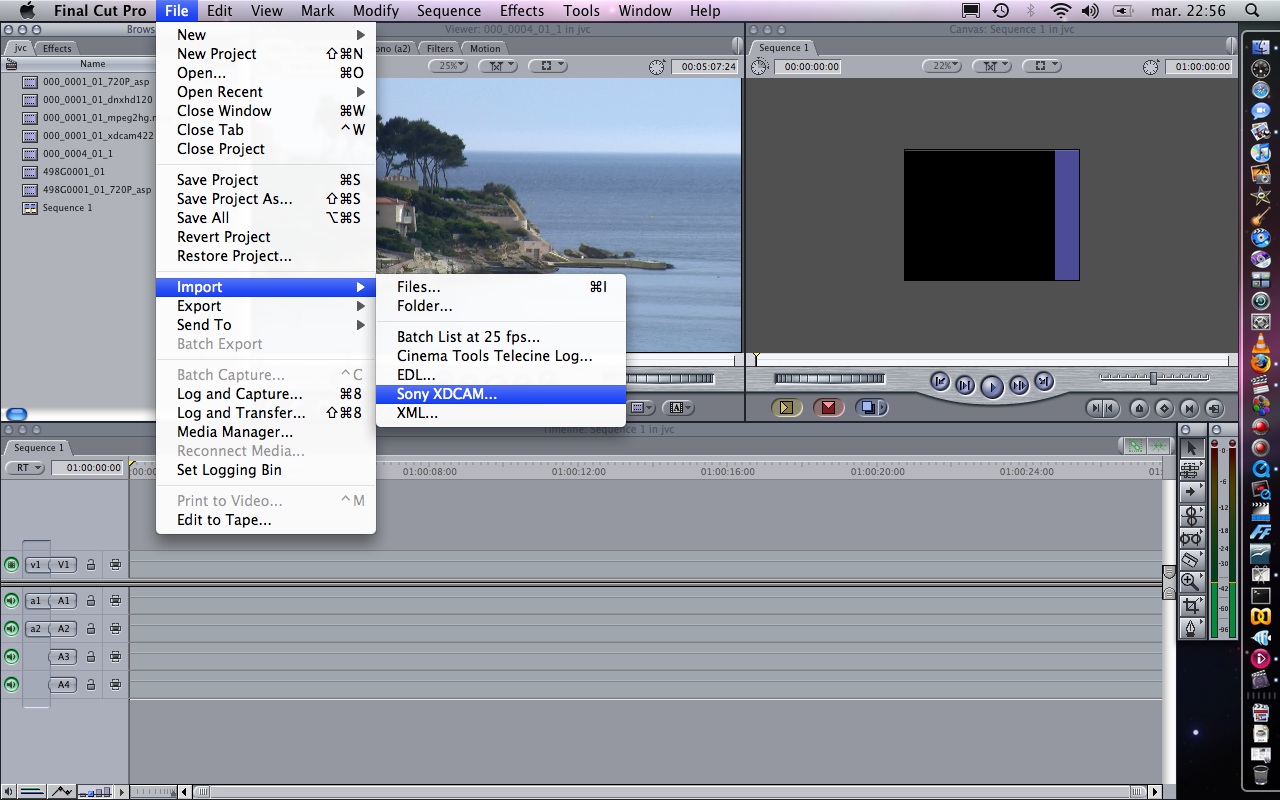Select the Slip tool
Viewport: 1280px width, 800px height.
[1190, 538]
